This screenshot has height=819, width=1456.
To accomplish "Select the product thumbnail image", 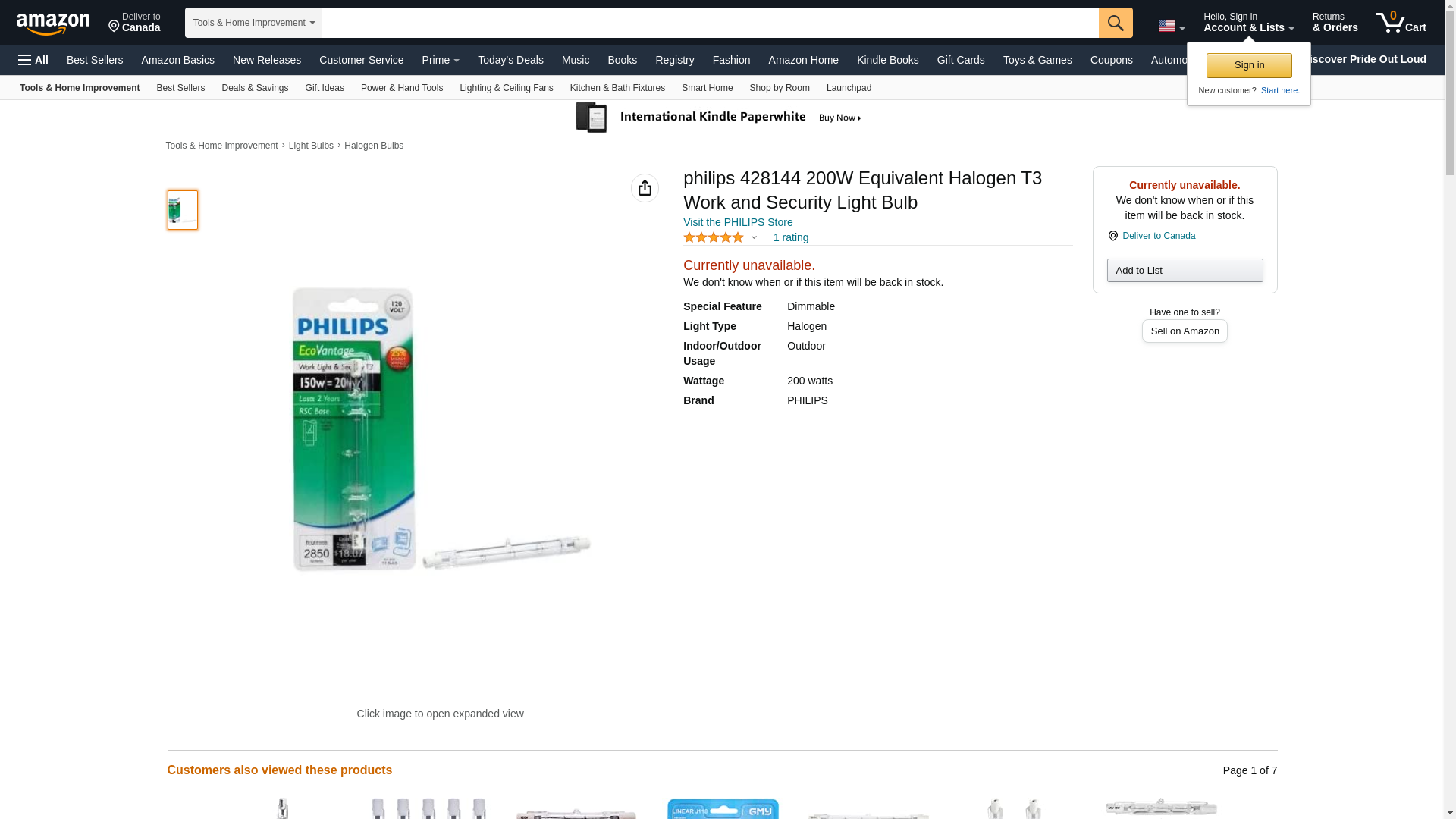I will 182,210.
